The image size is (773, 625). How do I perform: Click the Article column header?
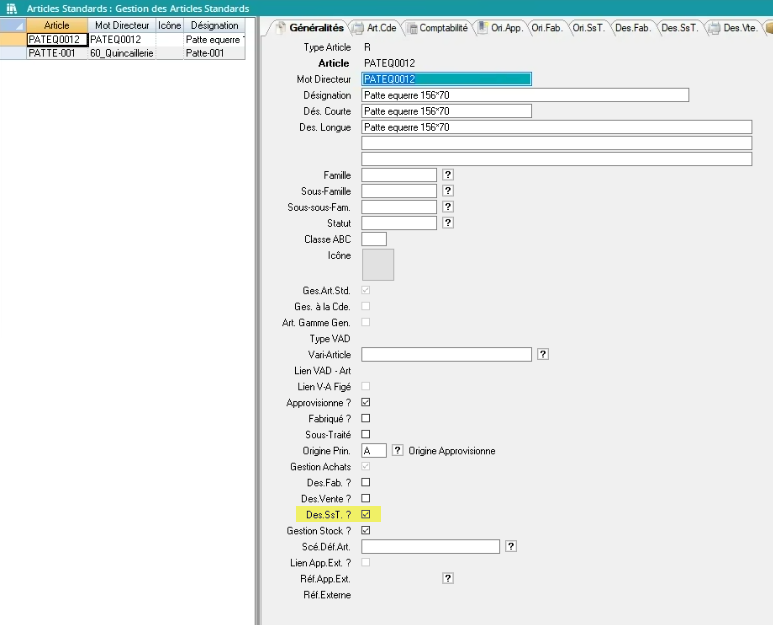click(x=57, y=25)
